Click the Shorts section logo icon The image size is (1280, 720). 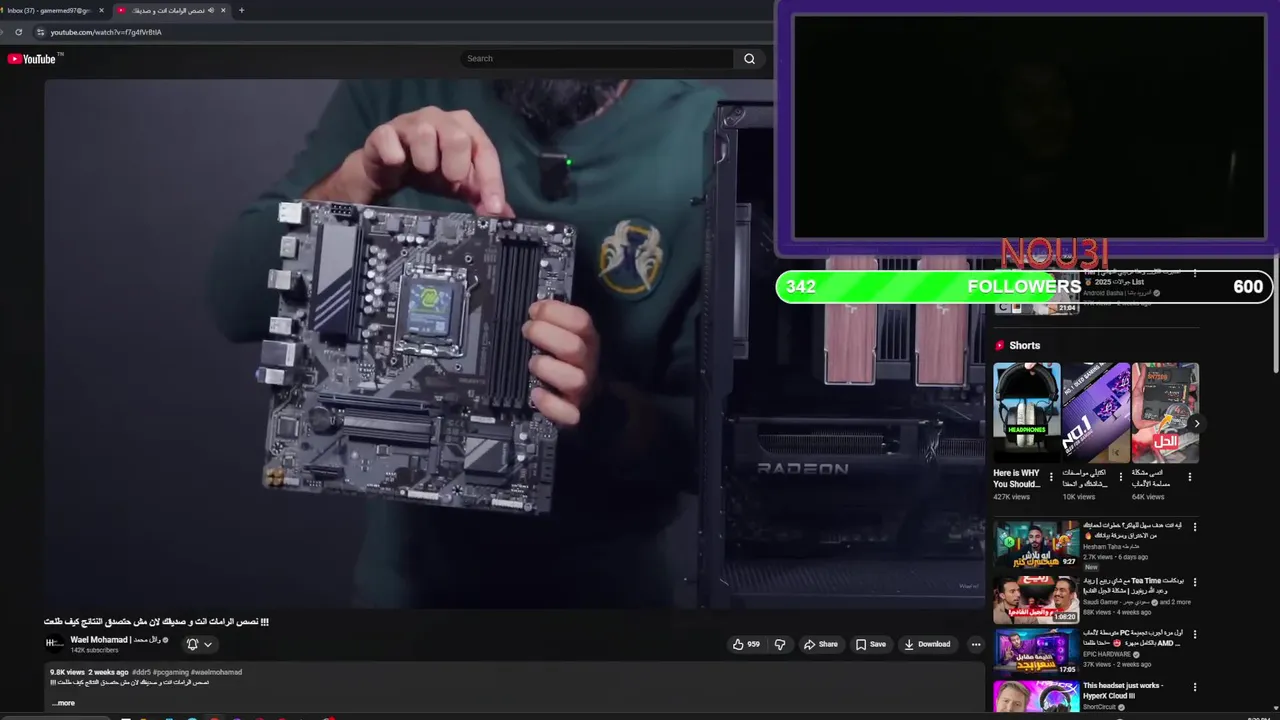999,345
